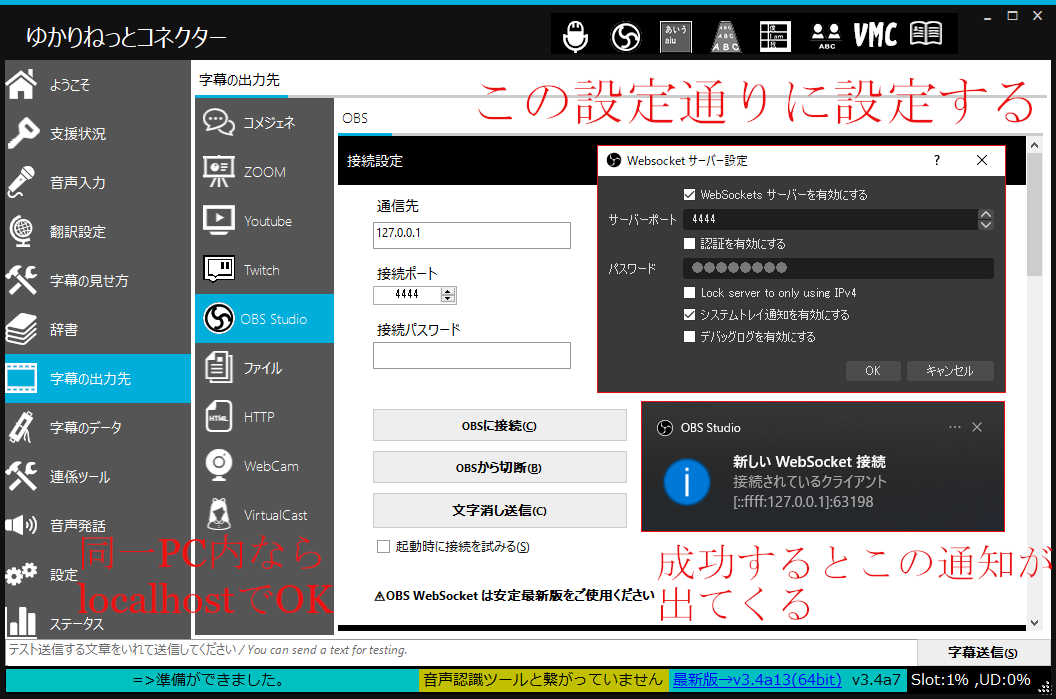1056x699 pixels.
Task: Open 設定 gear item in sidebar
Action: [98, 574]
